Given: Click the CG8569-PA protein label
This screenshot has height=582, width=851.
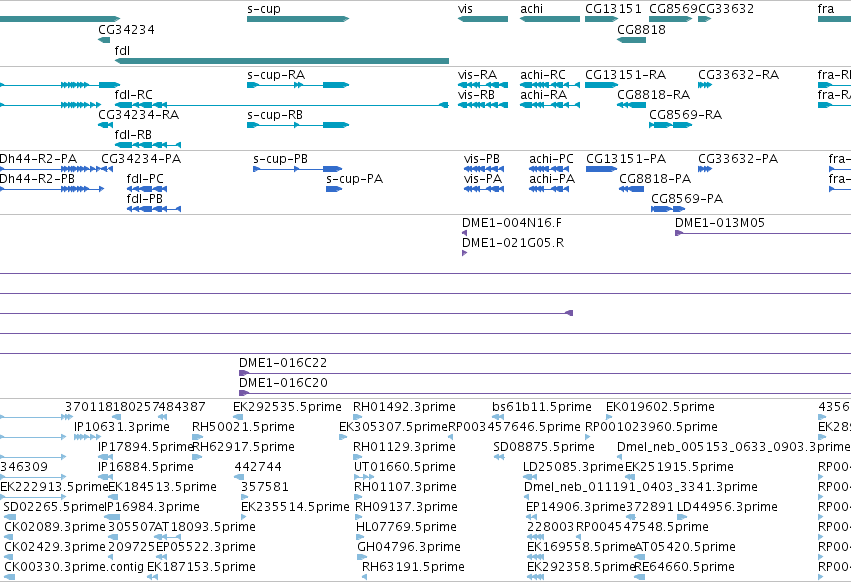Looking at the screenshot, I should click(x=687, y=199).
